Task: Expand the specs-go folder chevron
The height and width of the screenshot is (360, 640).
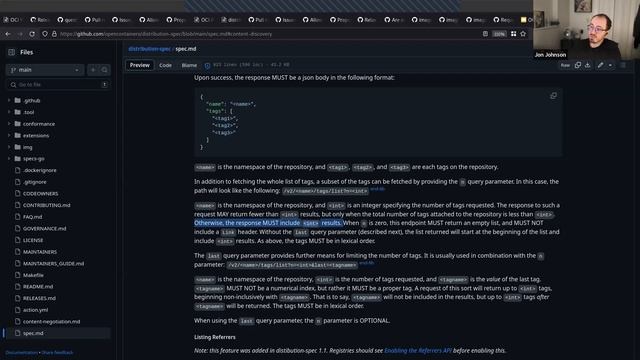Action: (9, 159)
